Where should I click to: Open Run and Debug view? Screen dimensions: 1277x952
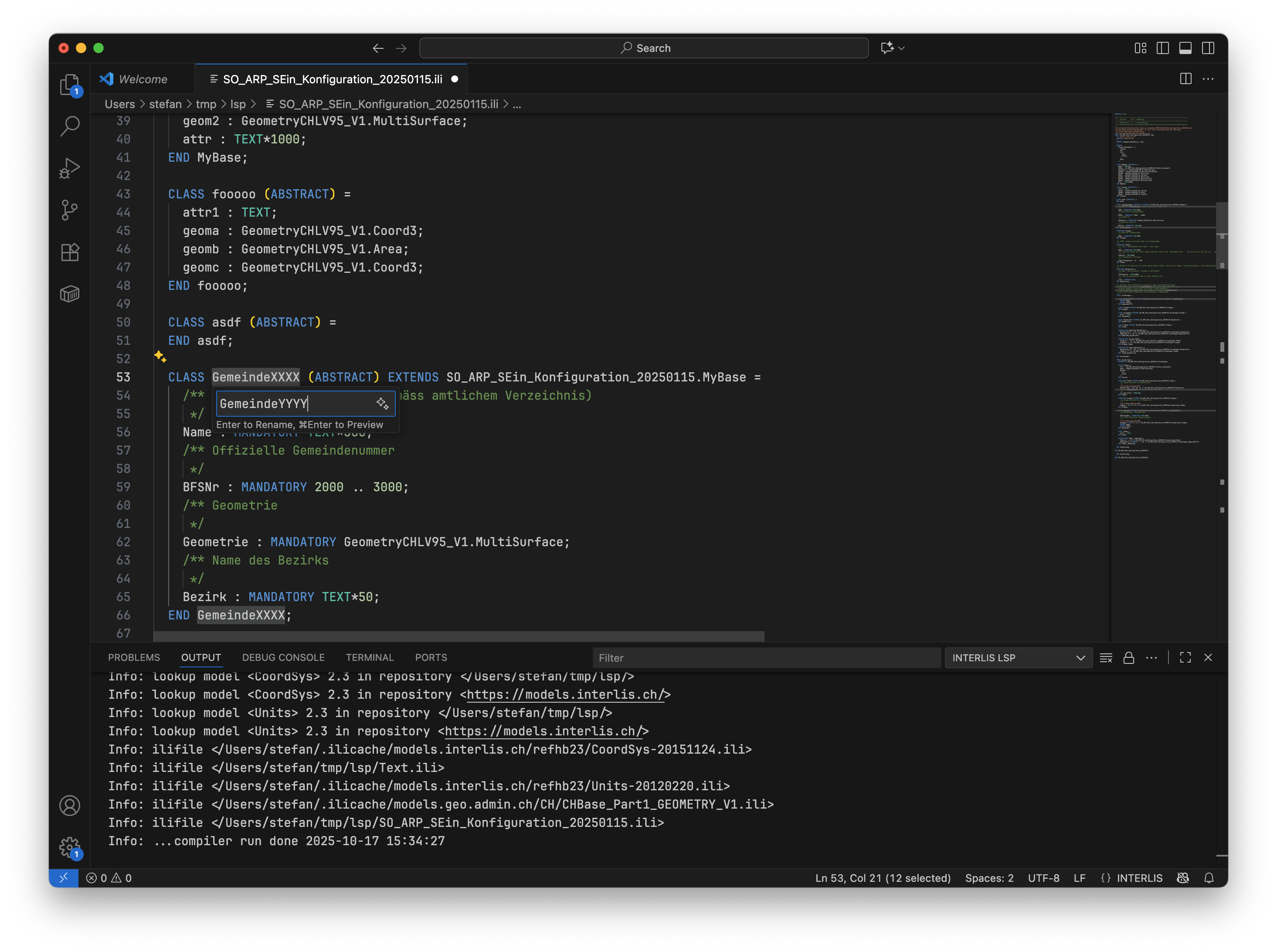69,168
